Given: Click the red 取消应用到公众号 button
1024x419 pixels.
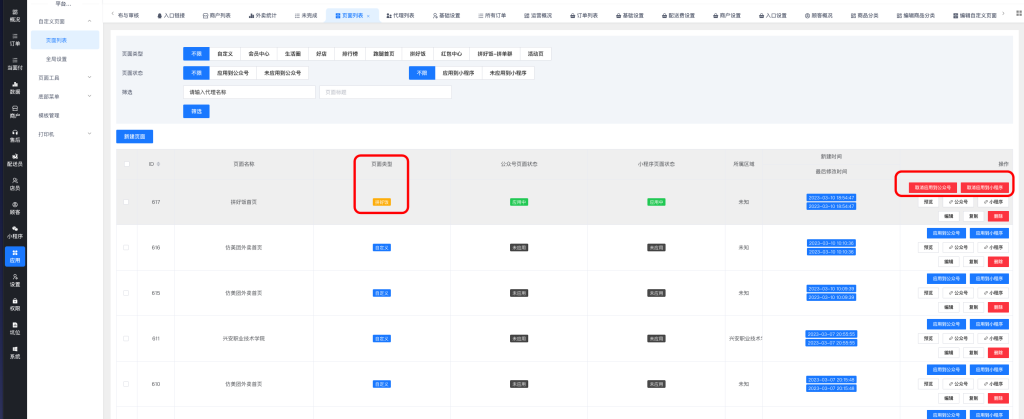Looking at the screenshot, I should tap(925, 187).
